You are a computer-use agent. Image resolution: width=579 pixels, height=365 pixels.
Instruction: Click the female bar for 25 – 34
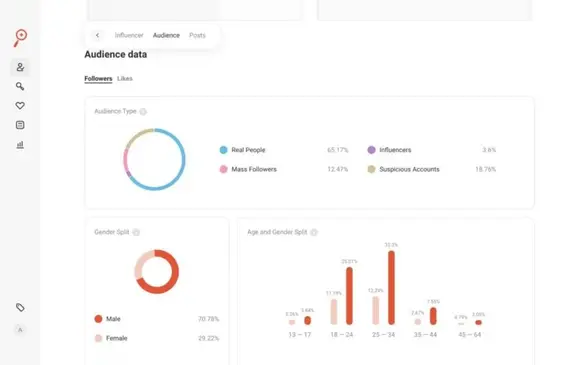coord(376,311)
